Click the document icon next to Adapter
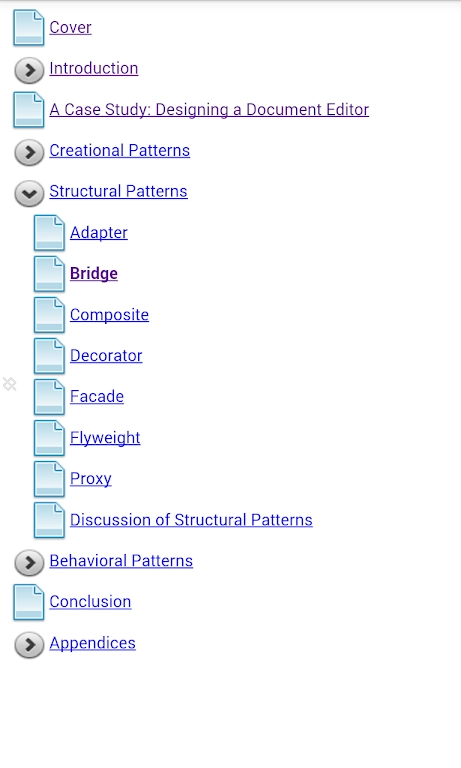 point(49,233)
